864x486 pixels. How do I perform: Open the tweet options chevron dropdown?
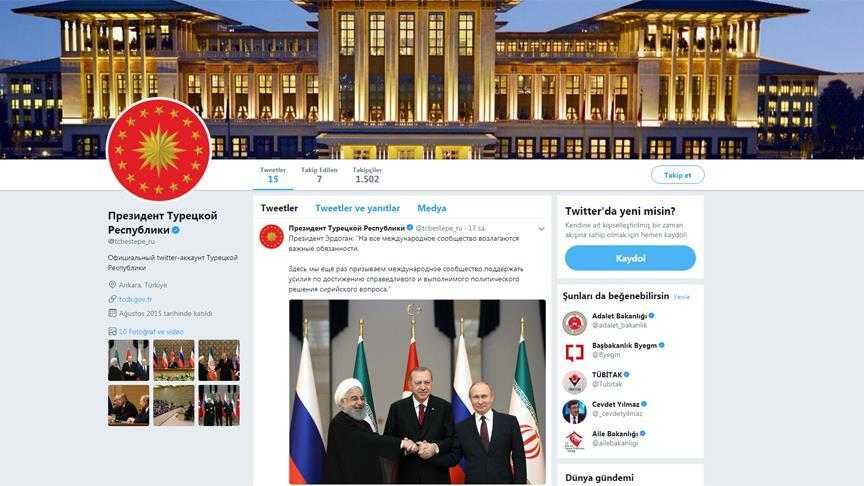coord(541,229)
